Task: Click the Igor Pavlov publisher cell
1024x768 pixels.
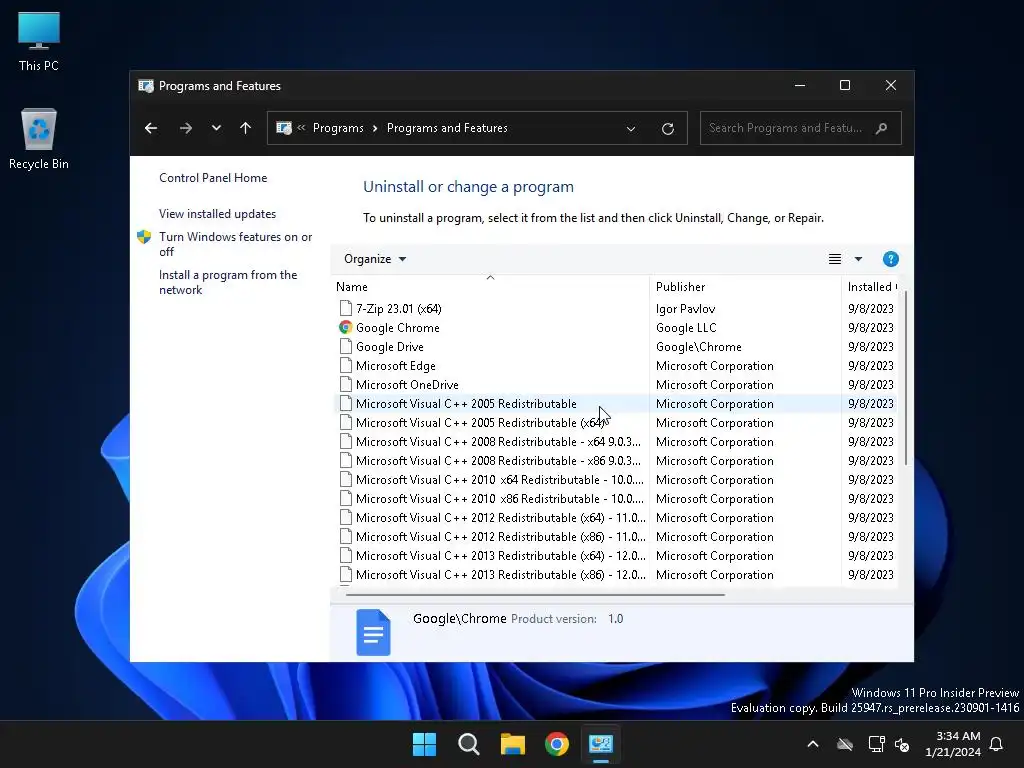Action: pyautogui.click(x=685, y=308)
